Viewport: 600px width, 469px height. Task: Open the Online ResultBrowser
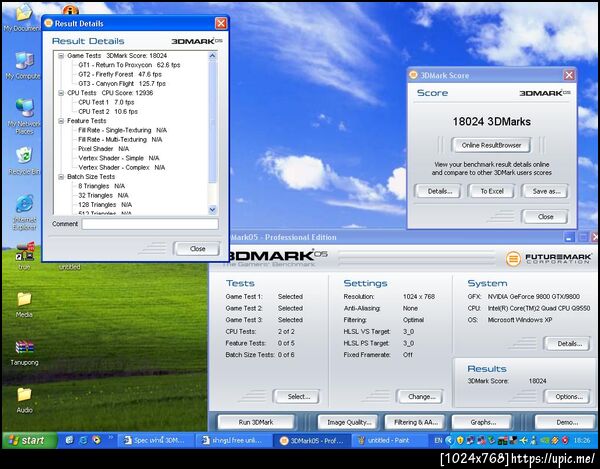coord(491,145)
